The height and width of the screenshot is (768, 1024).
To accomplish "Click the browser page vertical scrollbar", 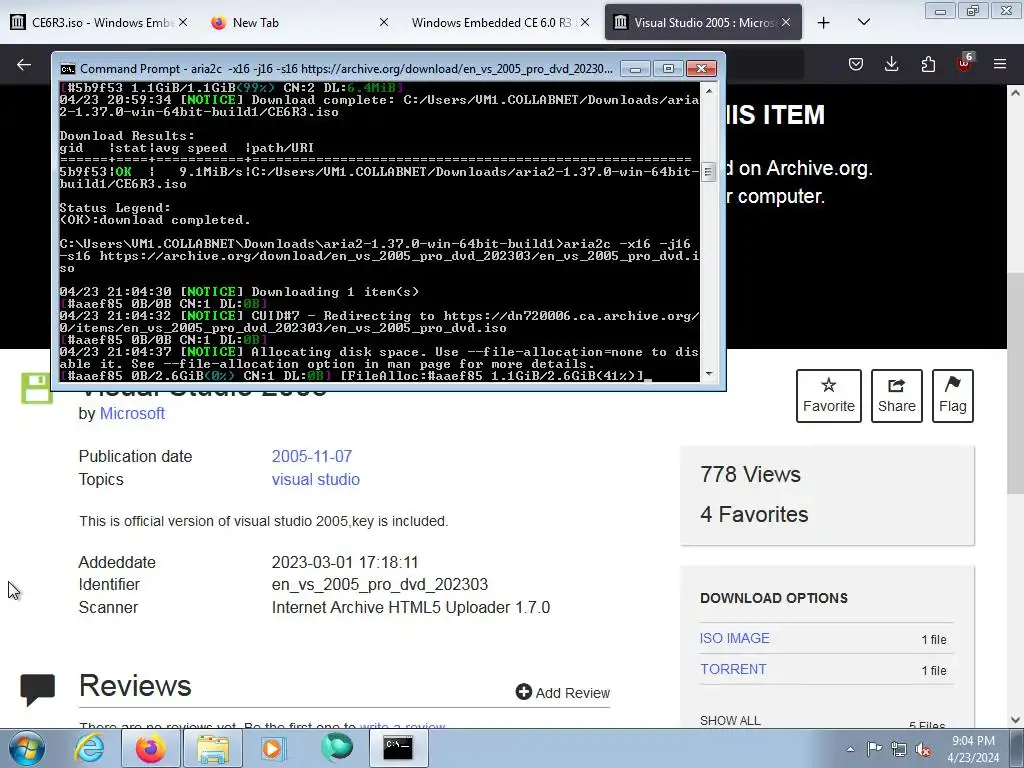I will click(1016, 384).
